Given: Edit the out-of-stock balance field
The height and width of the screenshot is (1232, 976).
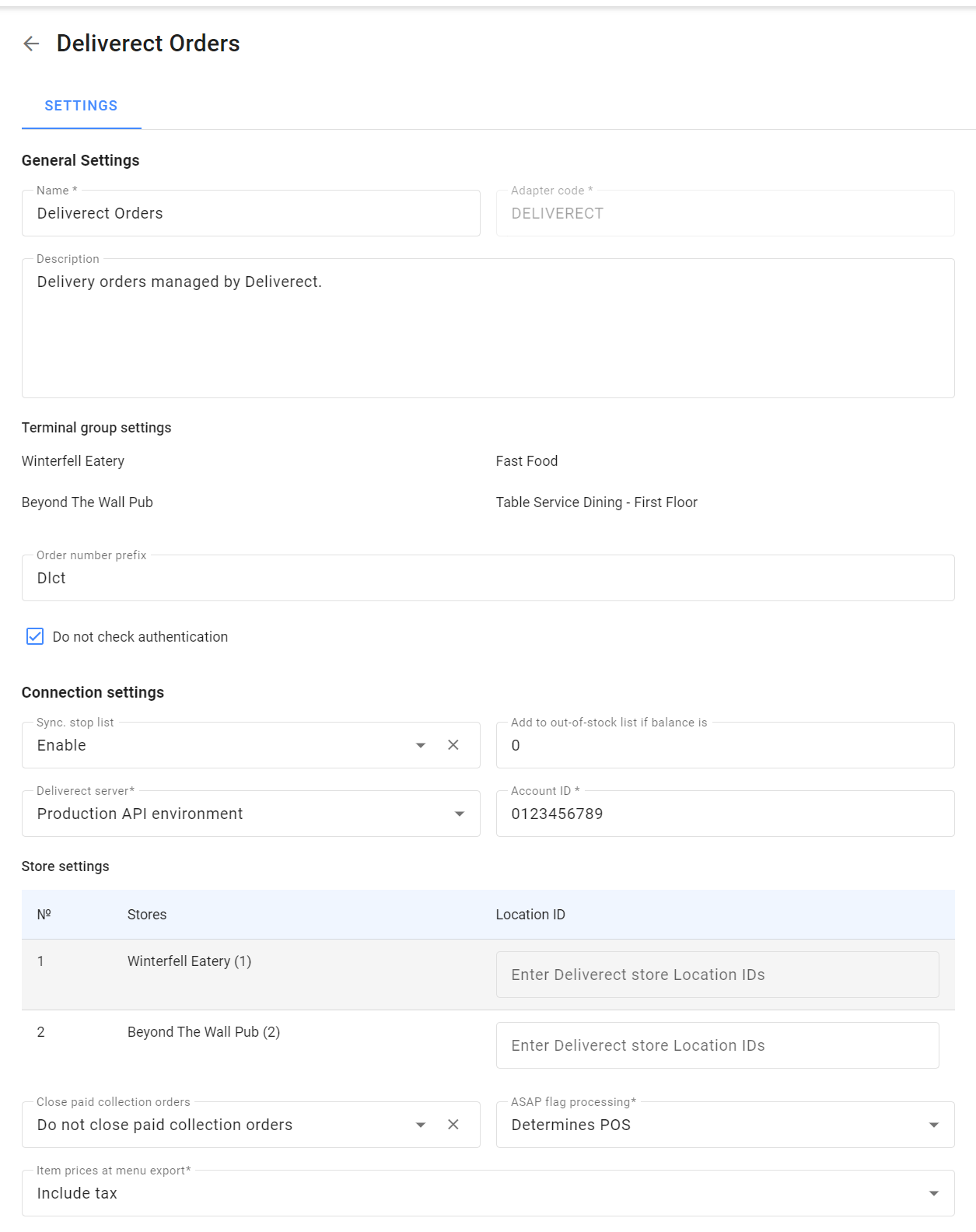Looking at the screenshot, I should point(725,745).
